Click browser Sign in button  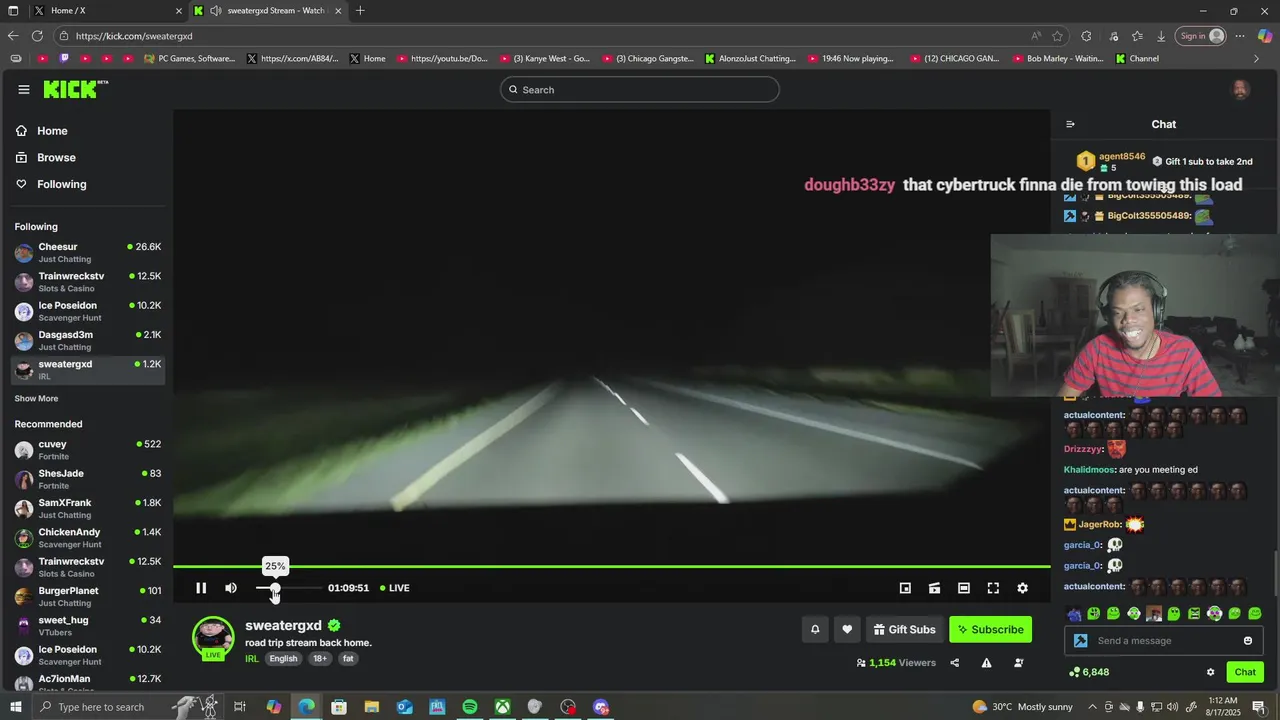[1200, 36]
